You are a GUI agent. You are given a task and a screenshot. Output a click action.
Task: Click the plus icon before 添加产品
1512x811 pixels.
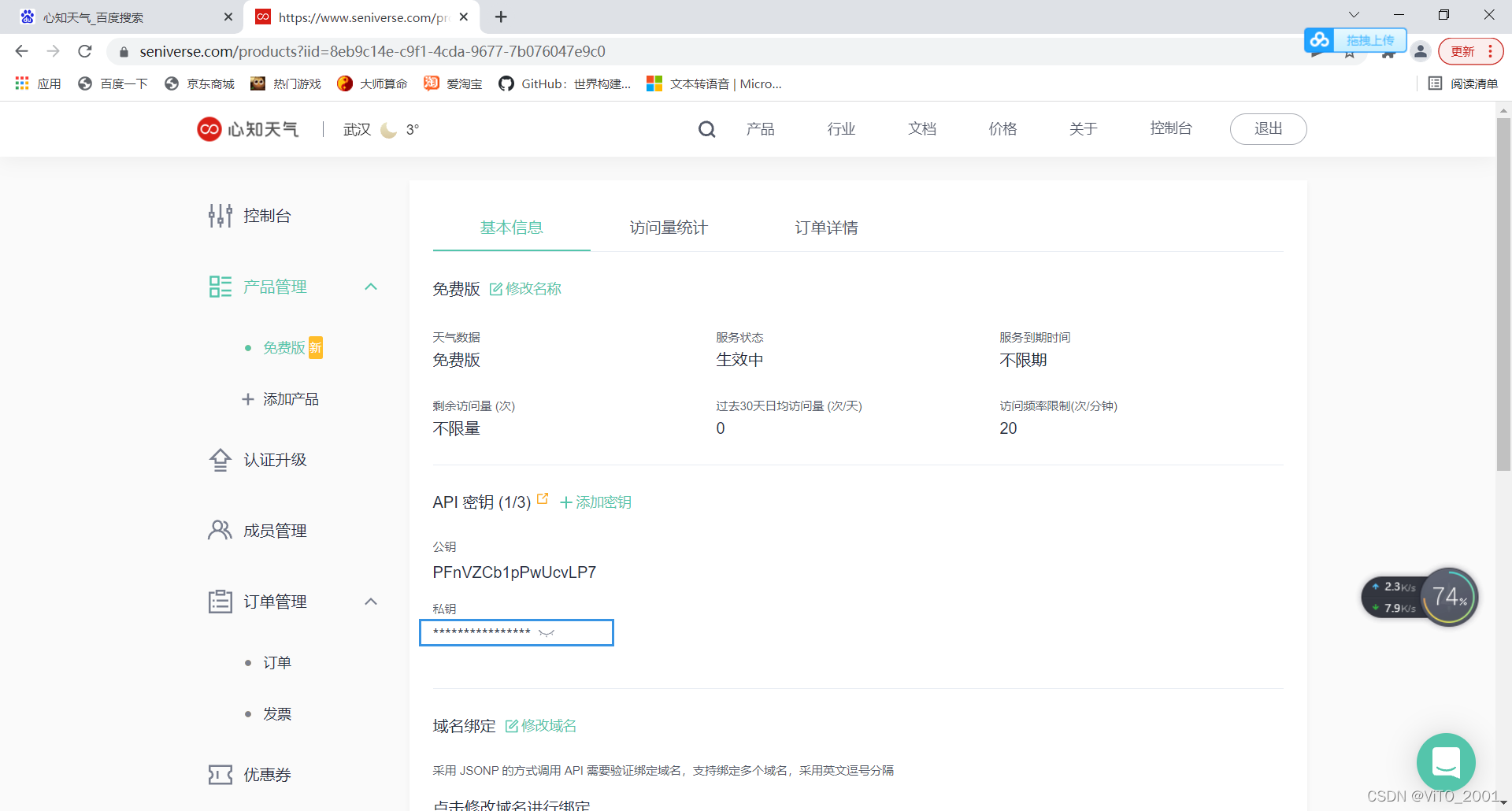pyautogui.click(x=247, y=399)
